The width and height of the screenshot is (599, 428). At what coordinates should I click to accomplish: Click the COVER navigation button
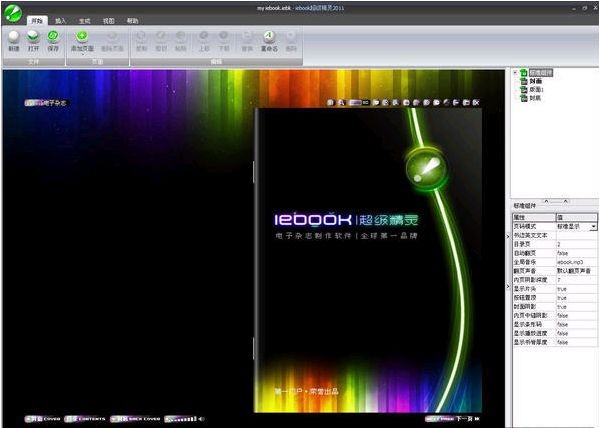[43, 419]
